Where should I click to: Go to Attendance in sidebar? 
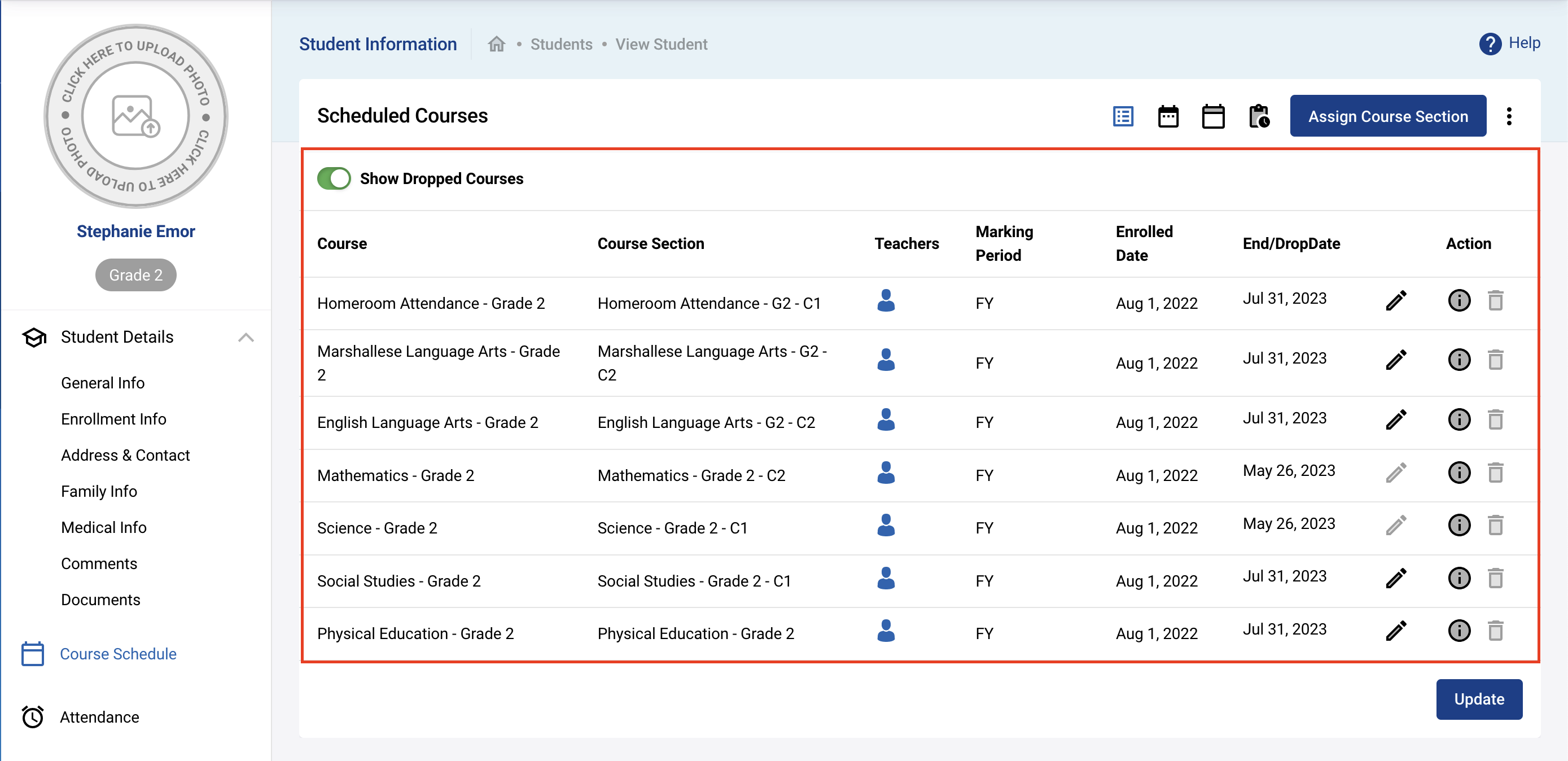(x=99, y=717)
